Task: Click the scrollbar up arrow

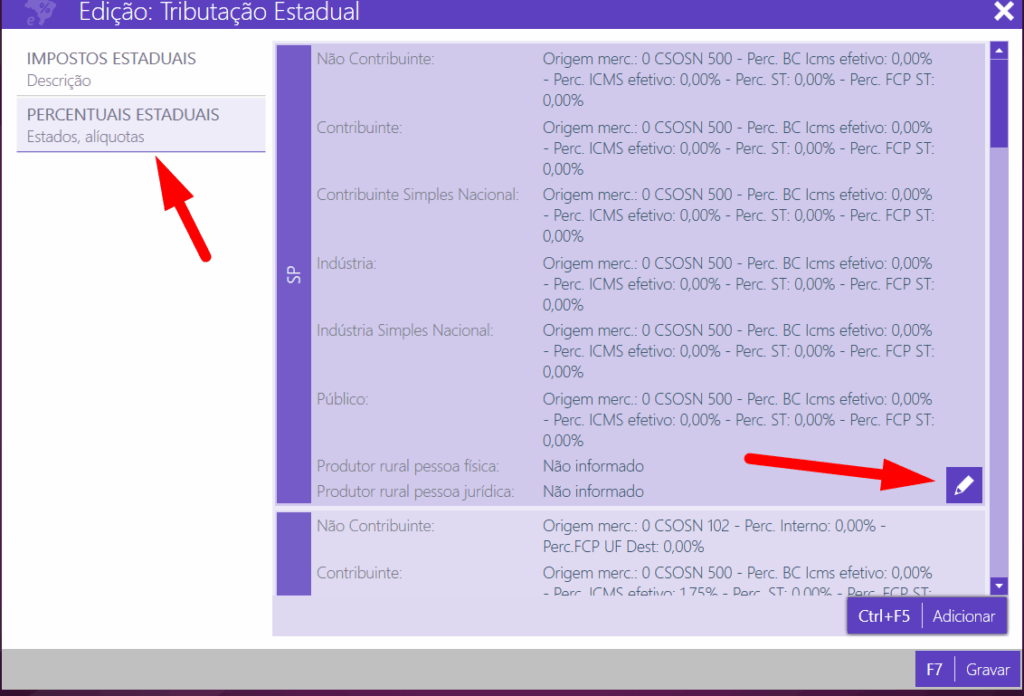Action: [998, 50]
